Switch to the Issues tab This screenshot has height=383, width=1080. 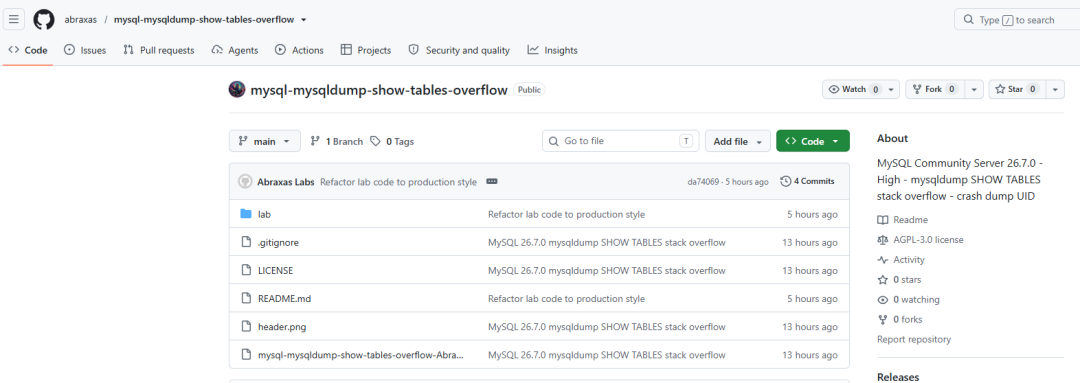coord(85,50)
